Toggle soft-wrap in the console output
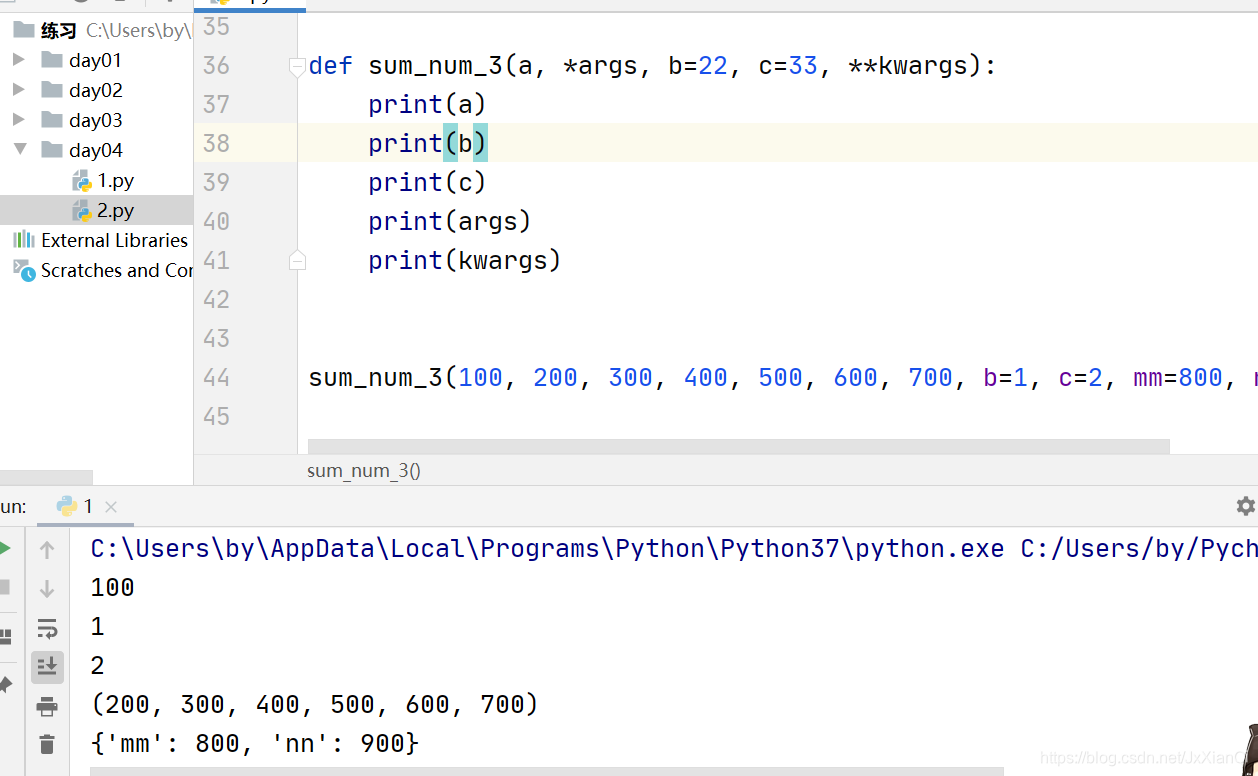1258x776 pixels. [47, 628]
